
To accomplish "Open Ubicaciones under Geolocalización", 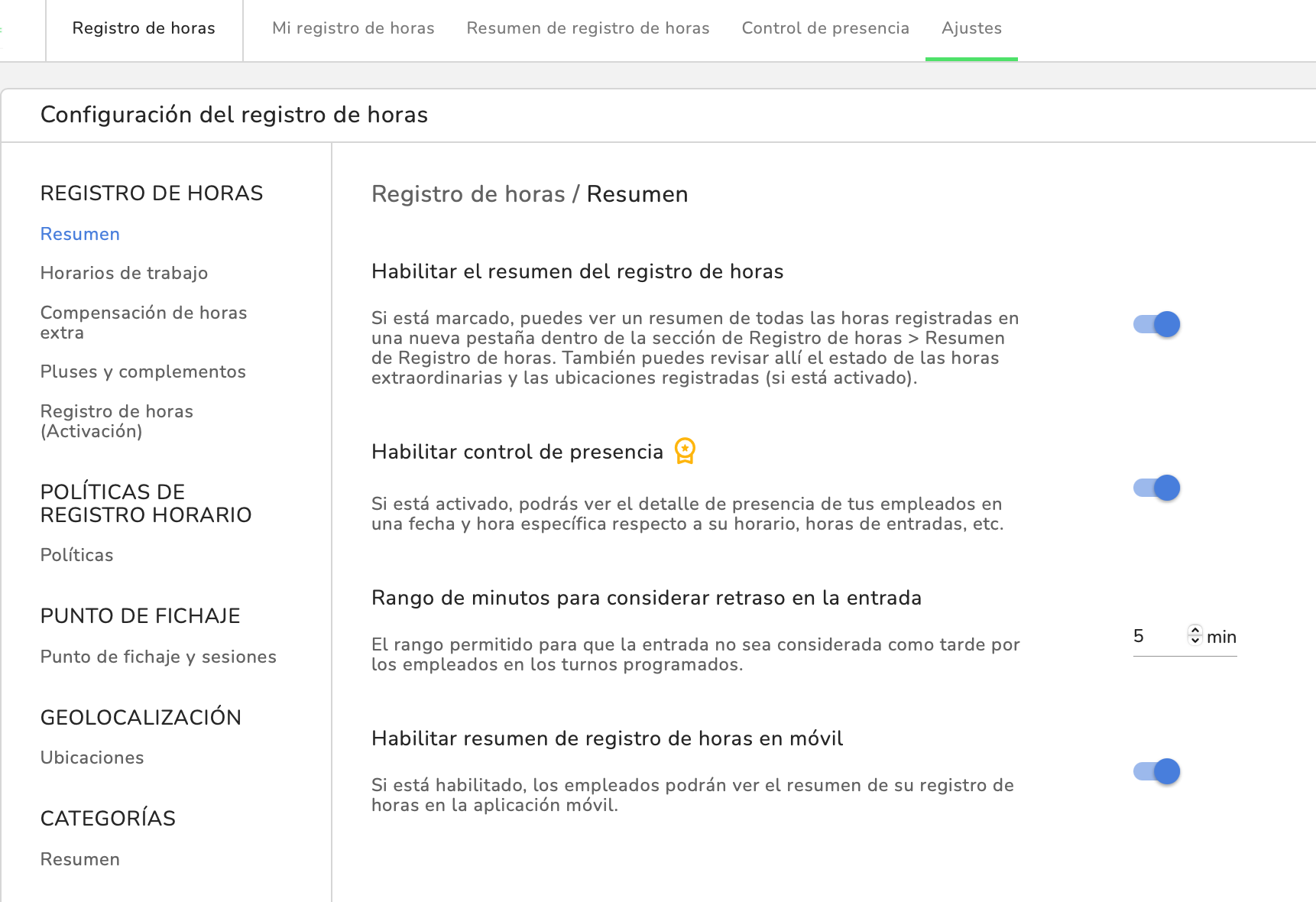I will click(x=92, y=758).
